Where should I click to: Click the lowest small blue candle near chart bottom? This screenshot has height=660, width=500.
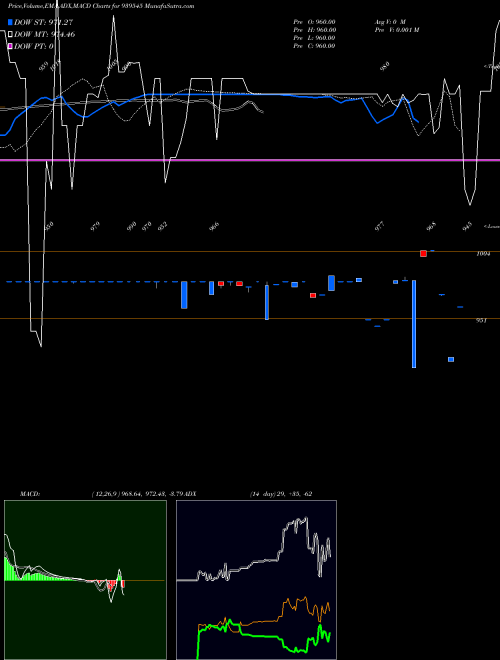pos(451,359)
